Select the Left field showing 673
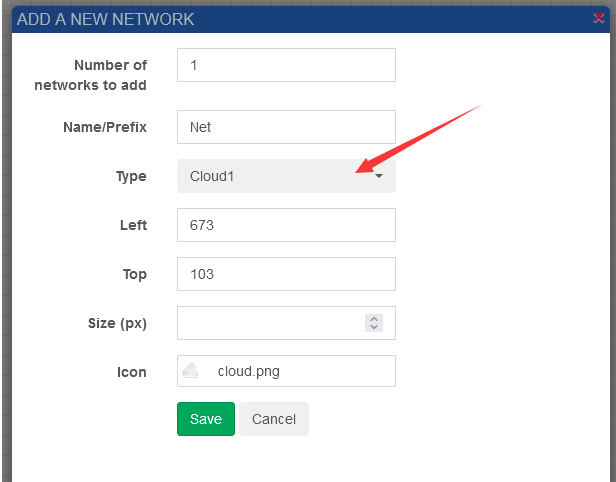This screenshot has width=616, height=482. (286, 225)
